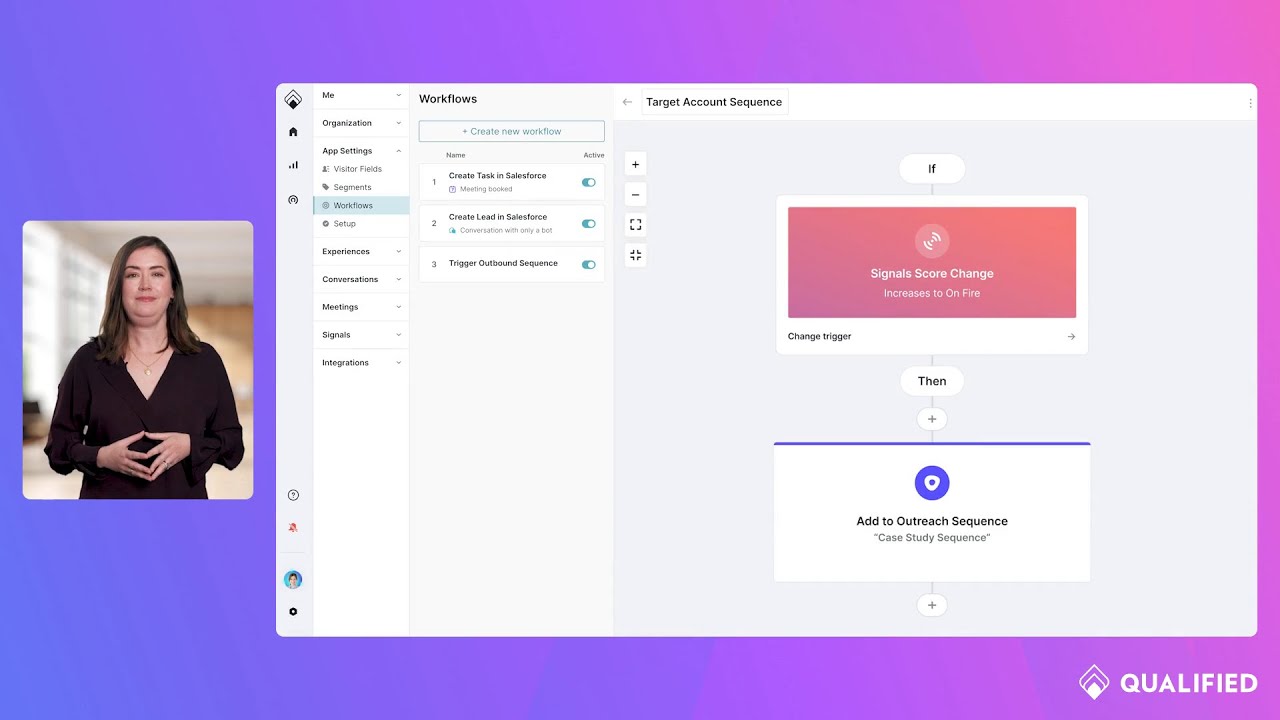Click the If condition label
The width and height of the screenshot is (1280, 720).
coord(932,169)
